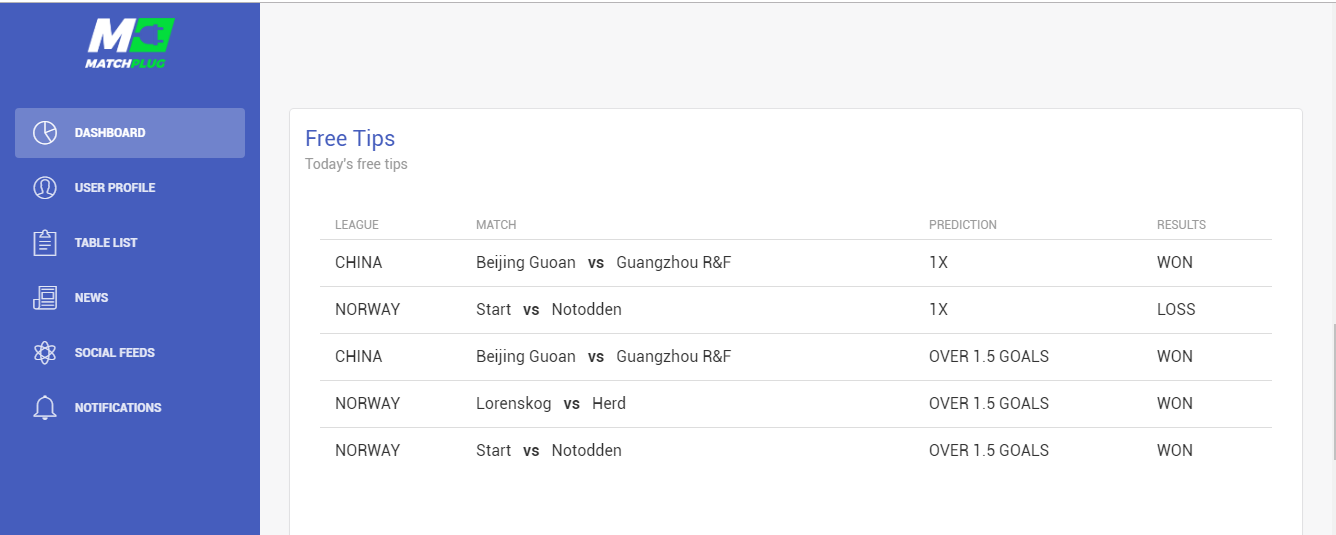Click the Notifications bell icon
1336x535 pixels.
coord(45,408)
